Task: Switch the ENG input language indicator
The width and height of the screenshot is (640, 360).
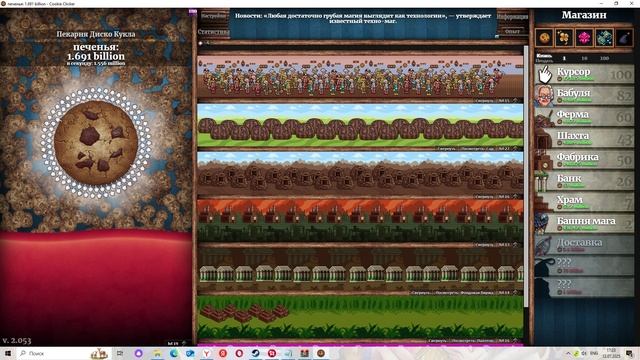Action: point(594,353)
